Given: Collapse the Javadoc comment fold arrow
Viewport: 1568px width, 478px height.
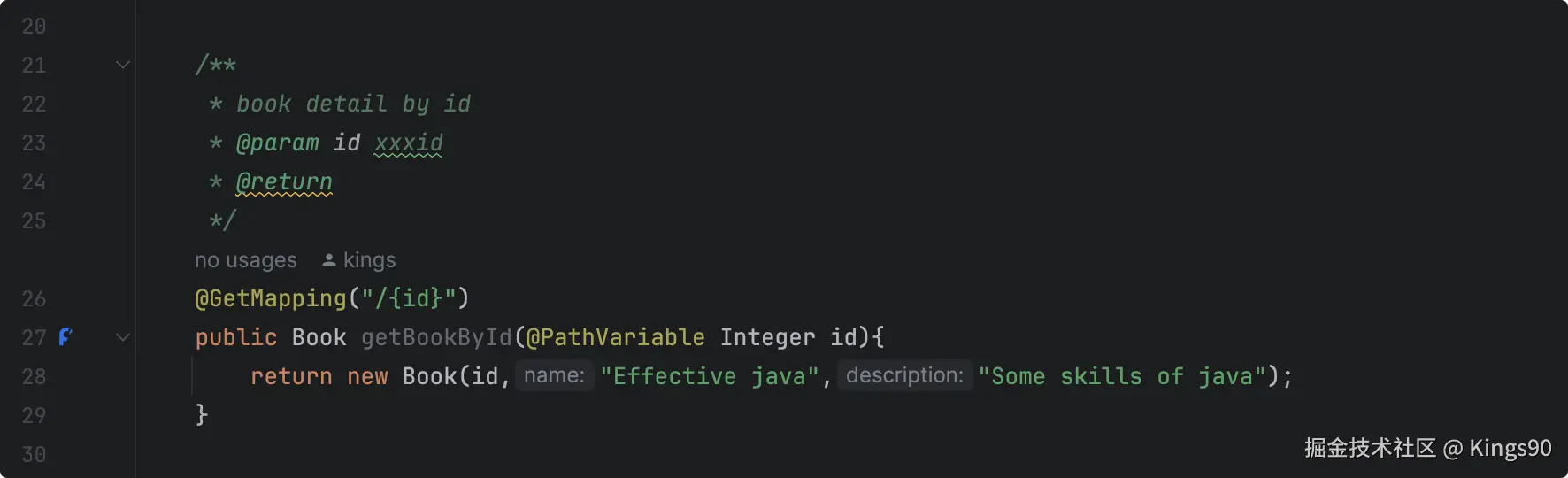Looking at the screenshot, I should (x=123, y=65).
